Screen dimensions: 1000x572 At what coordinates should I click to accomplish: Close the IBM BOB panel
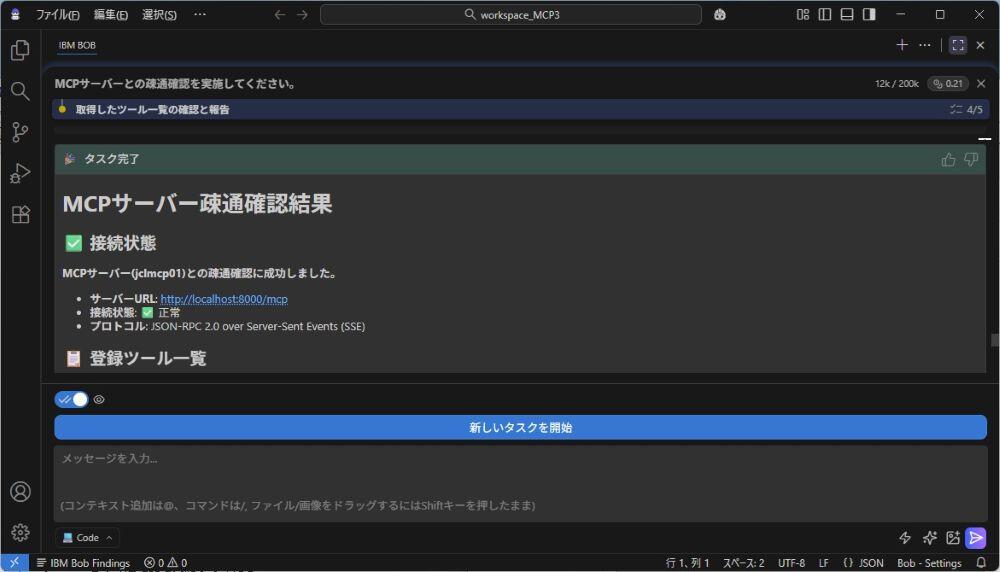980,45
